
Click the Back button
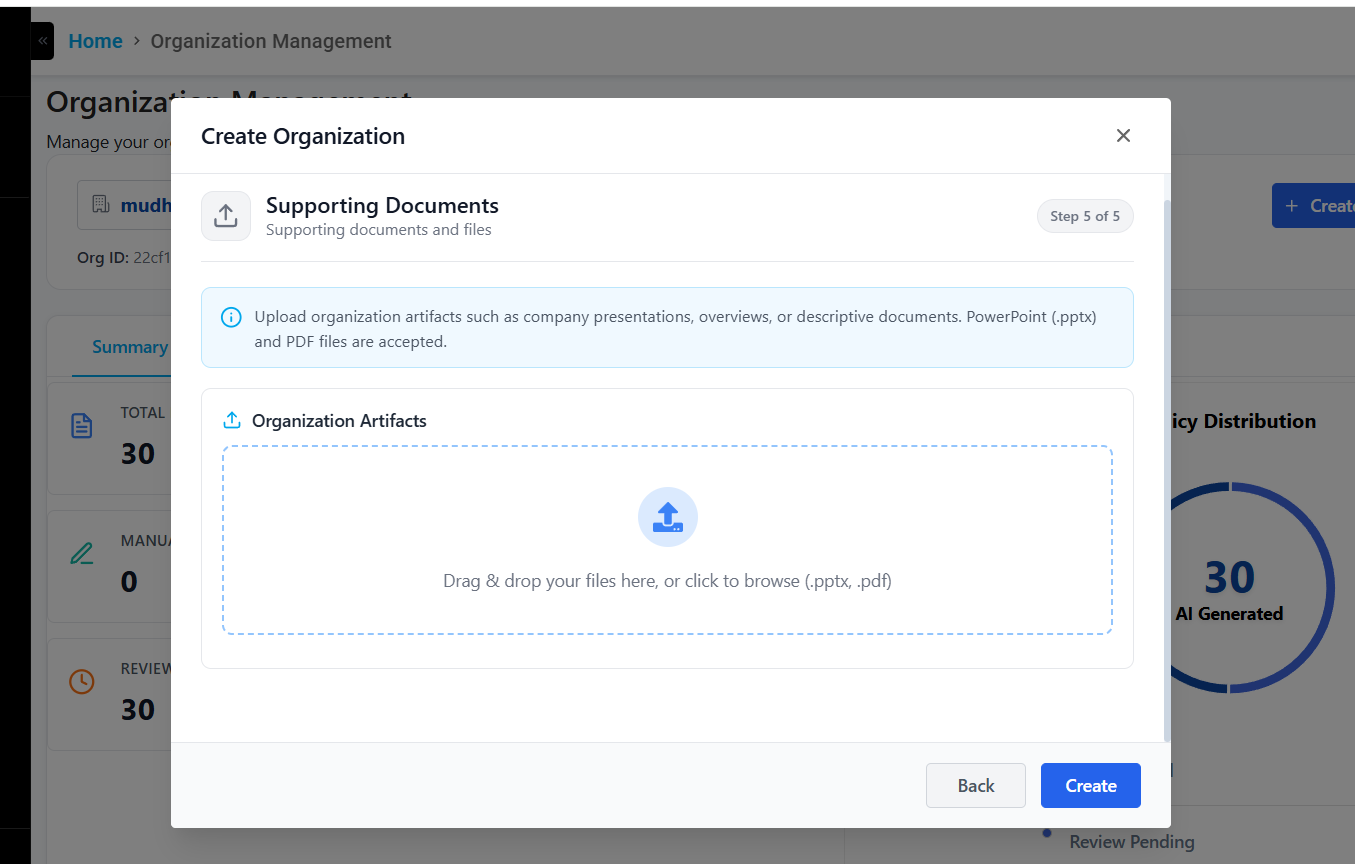point(975,785)
